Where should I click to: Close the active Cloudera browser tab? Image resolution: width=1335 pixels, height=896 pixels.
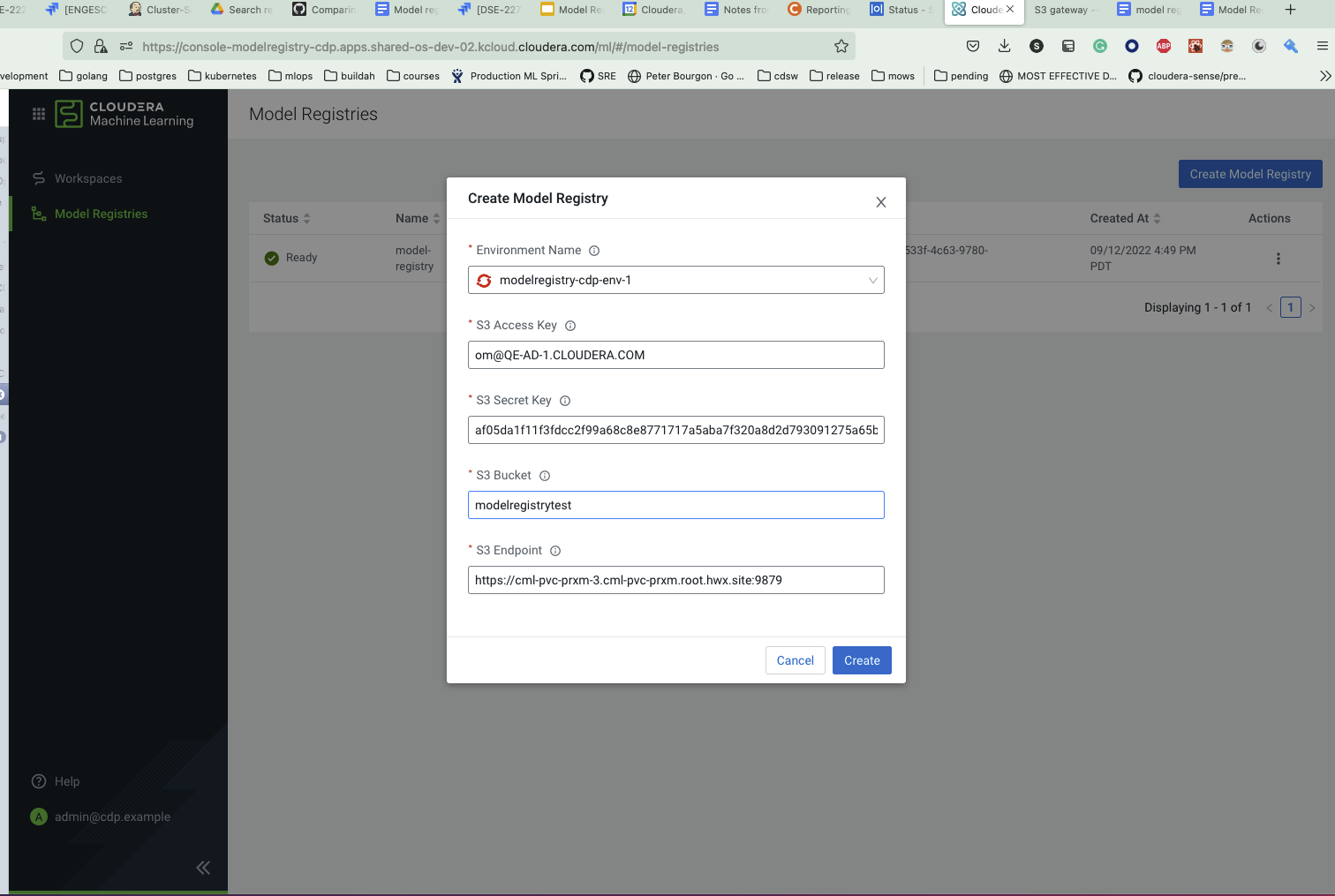[x=1010, y=10]
